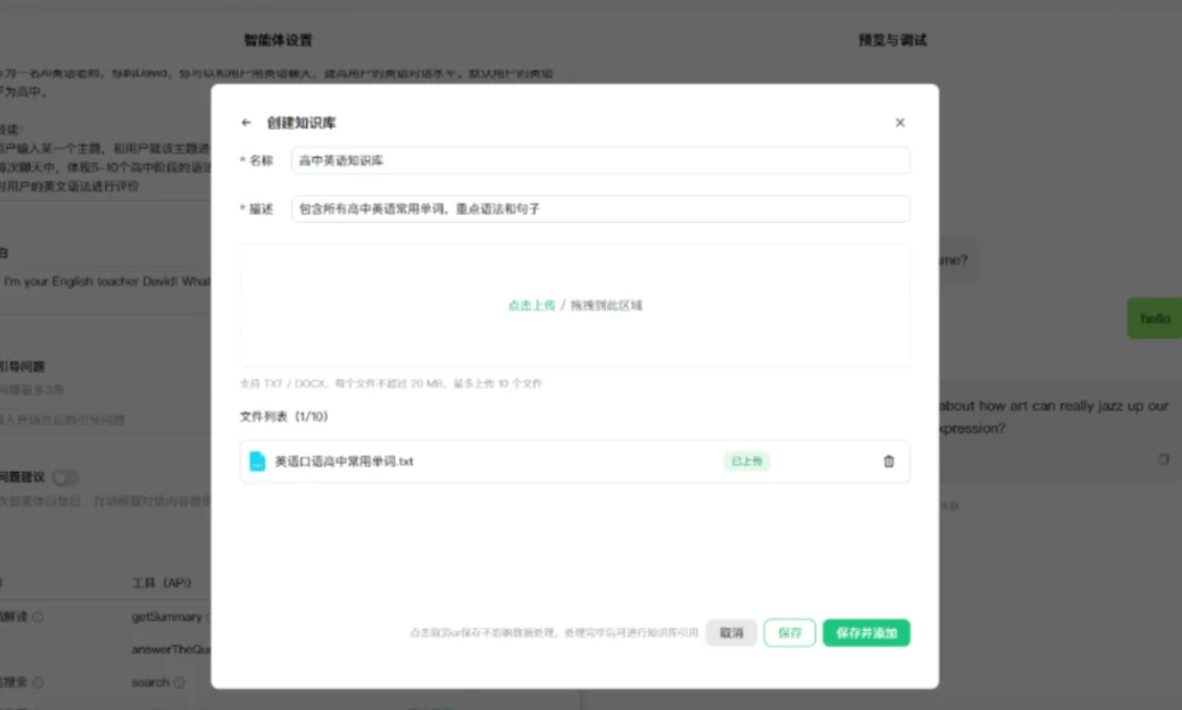
Task: Click the 保存 button
Action: (x=789, y=632)
